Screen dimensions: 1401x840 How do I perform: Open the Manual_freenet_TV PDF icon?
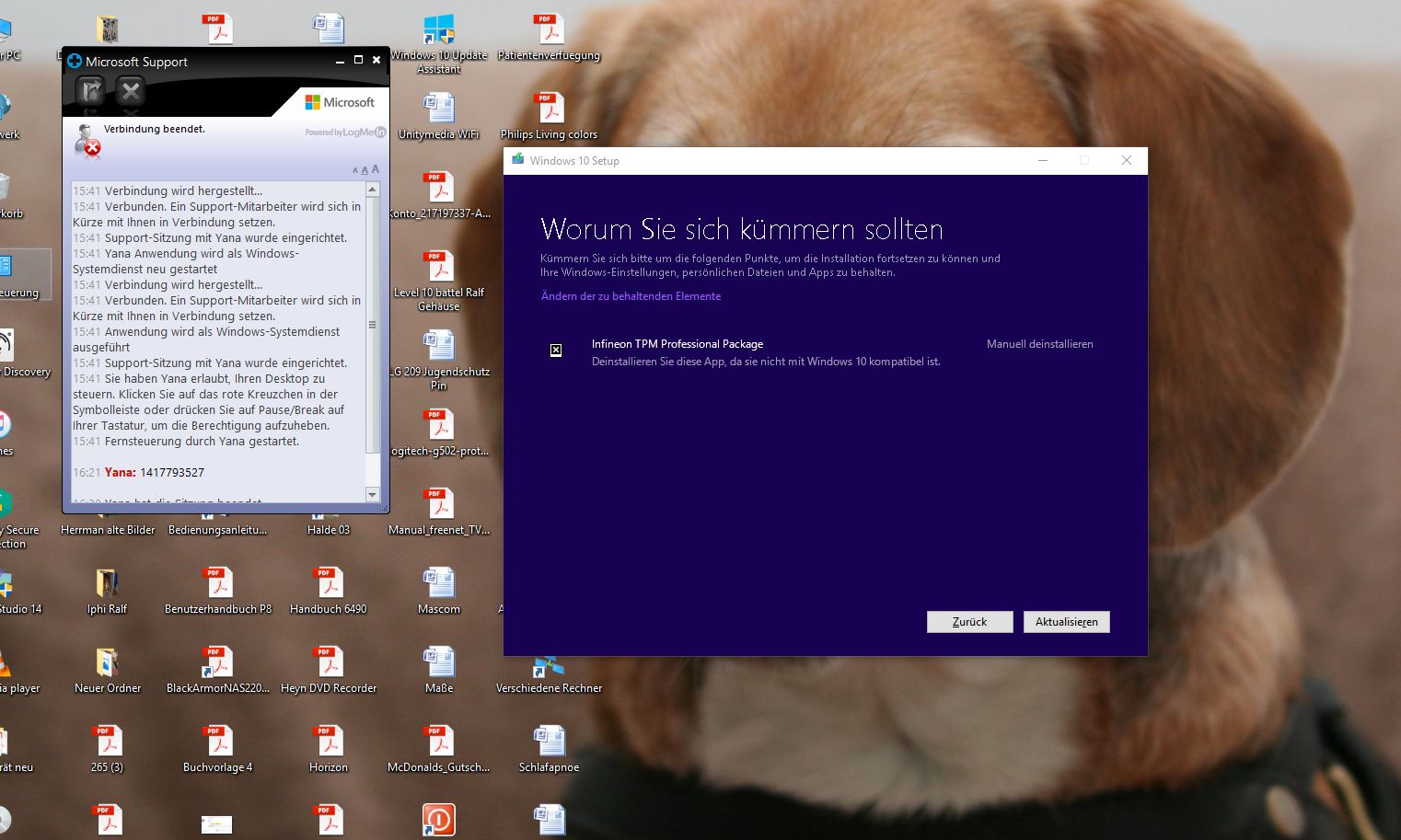(x=439, y=512)
